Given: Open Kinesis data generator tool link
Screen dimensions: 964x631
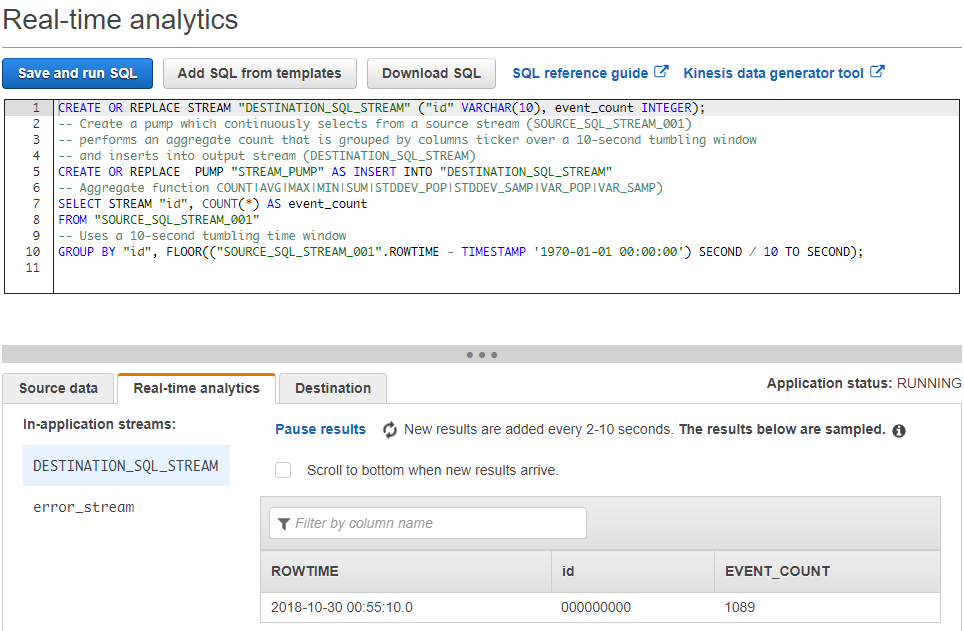Looking at the screenshot, I should point(773,73).
